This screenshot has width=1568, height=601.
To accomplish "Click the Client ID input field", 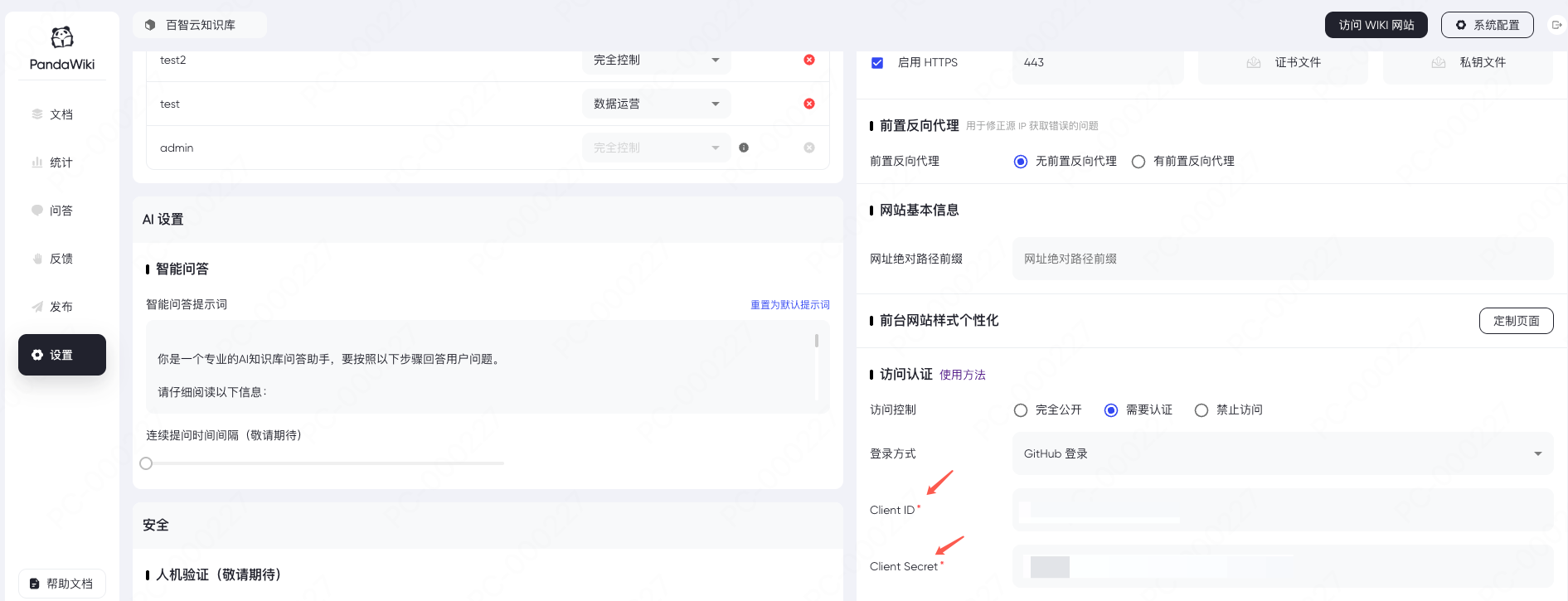I will (x=1283, y=510).
